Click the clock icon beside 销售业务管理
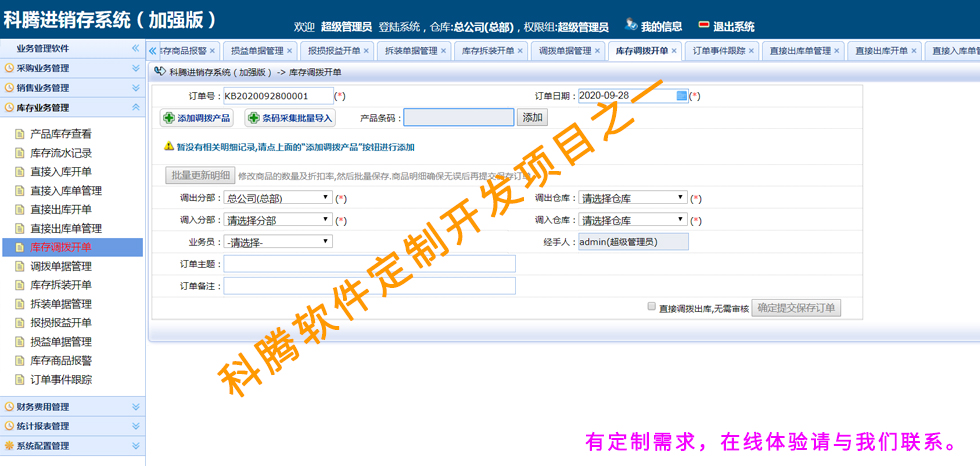 pyautogui.click(x=9, y=88)
